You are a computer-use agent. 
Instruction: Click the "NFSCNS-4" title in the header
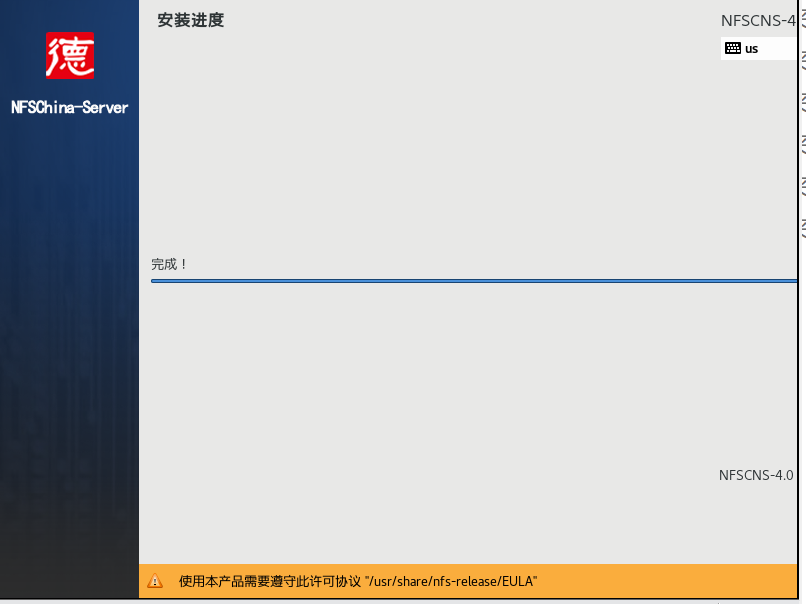tap(757, 20)
